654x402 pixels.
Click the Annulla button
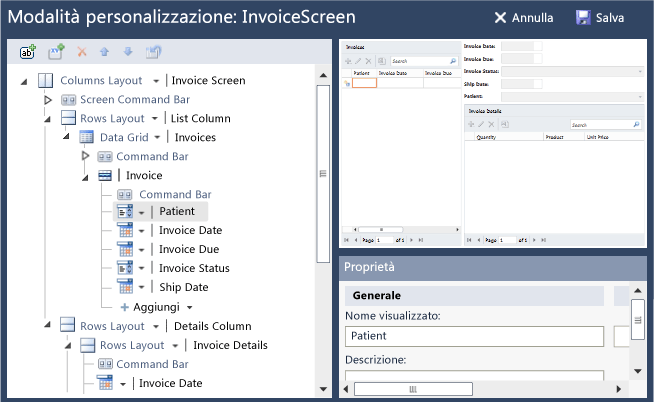coord(524,18)
